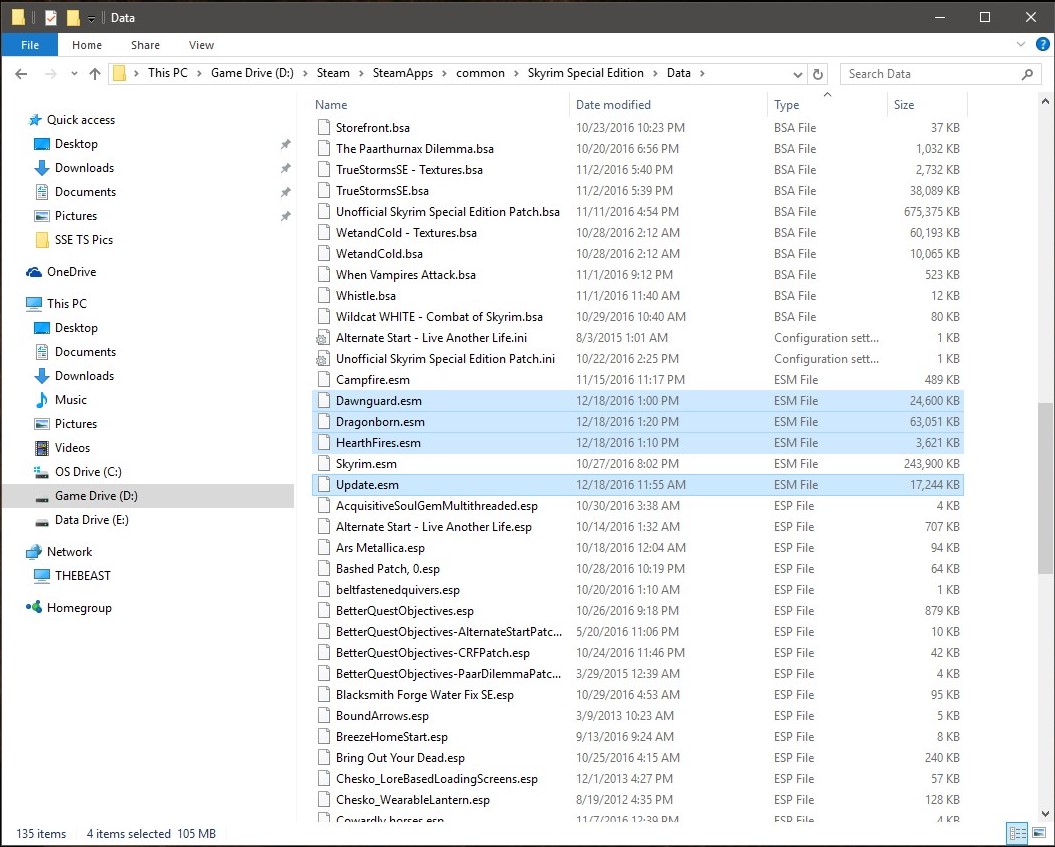Image resolution: width=1055 pixels, height=847 pixels.
Task: Open pinned Desktop under Quick access
Action: click(x=76, y=144)
